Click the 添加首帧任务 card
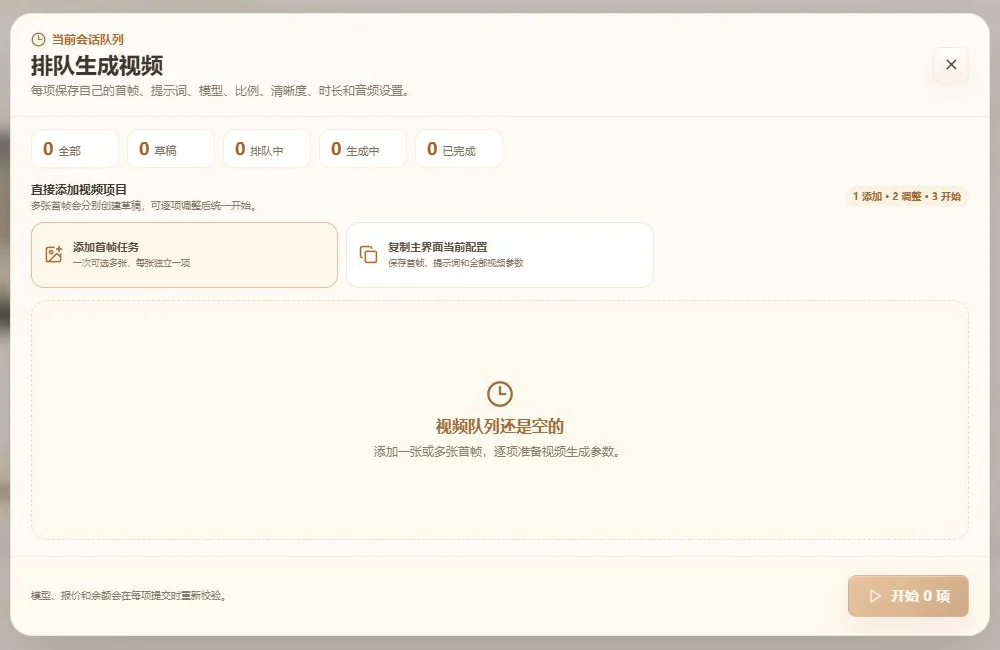The image size is (1000, 650). click(x=184, y=255)
